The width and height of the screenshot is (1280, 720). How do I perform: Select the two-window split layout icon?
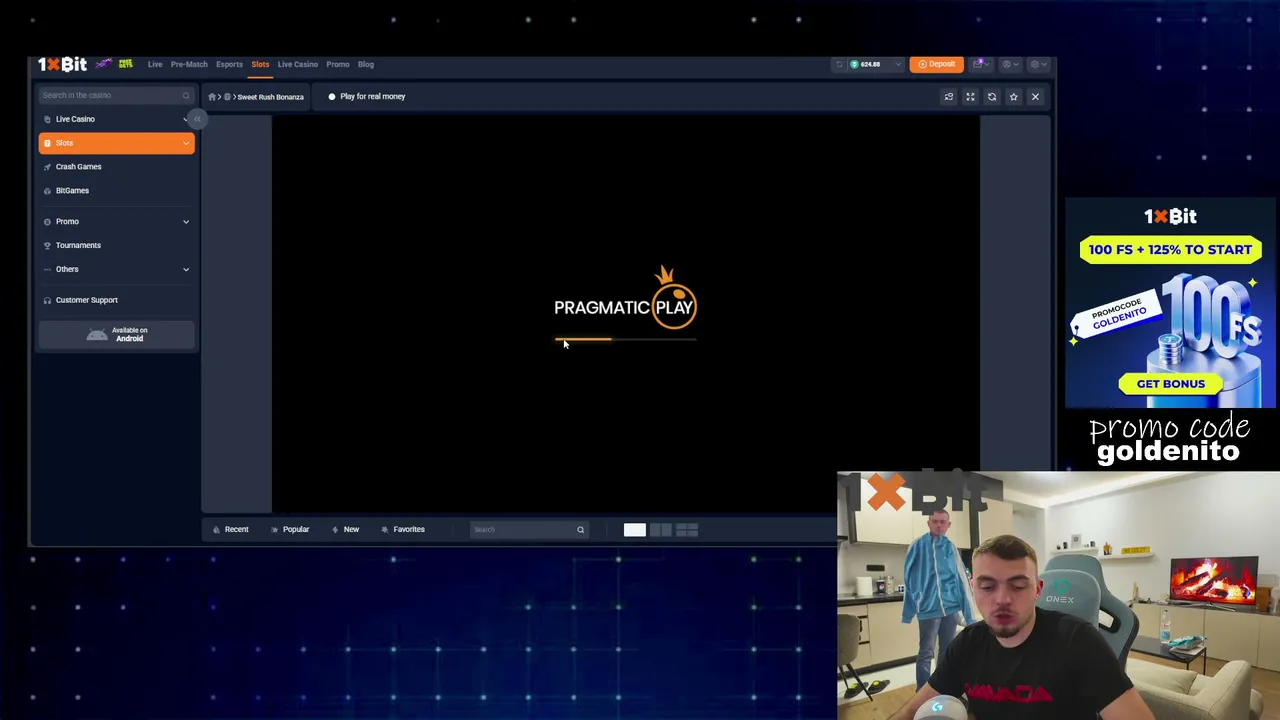[661, 530]
